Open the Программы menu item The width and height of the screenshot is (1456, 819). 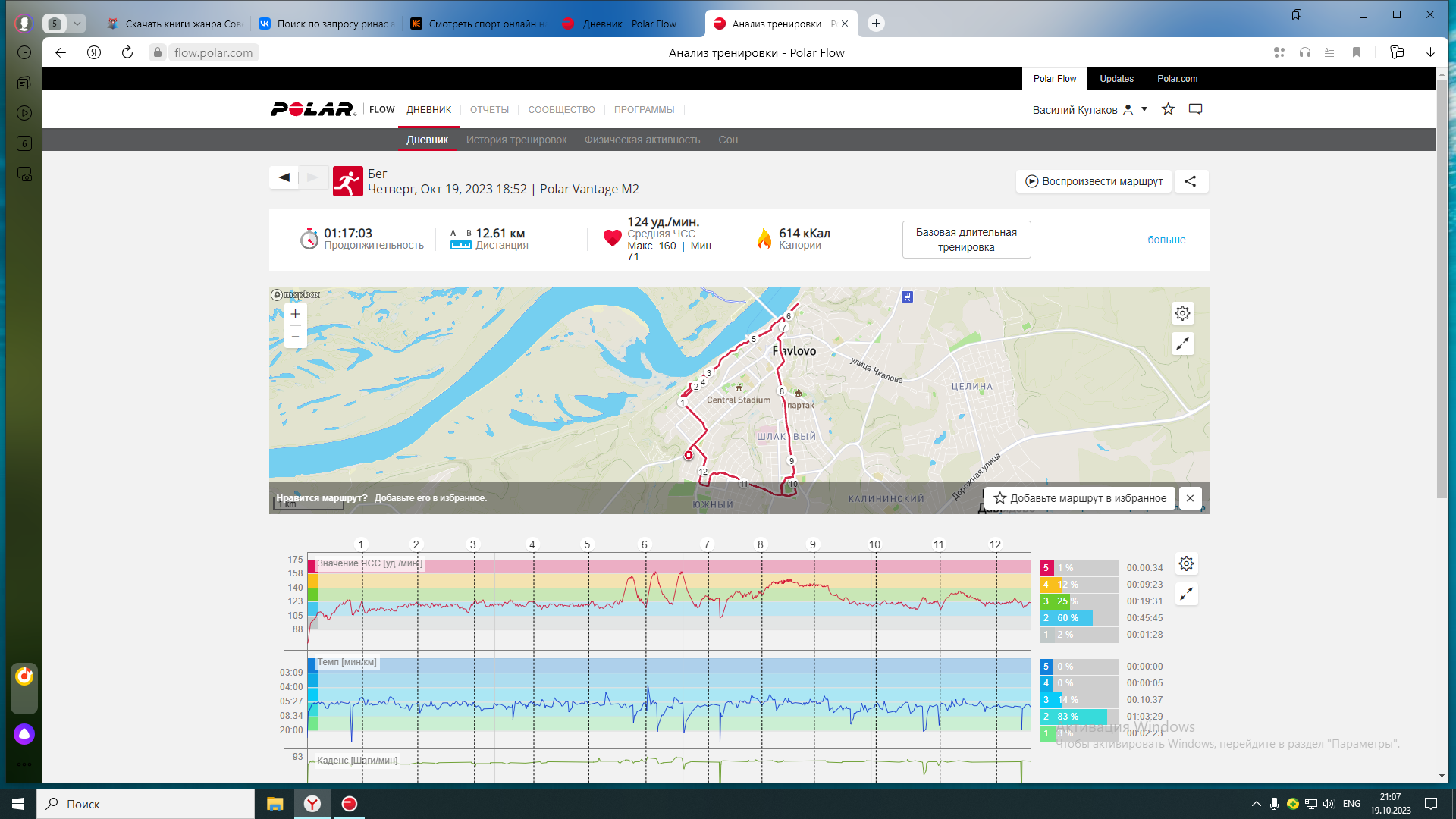coord(644,110)
